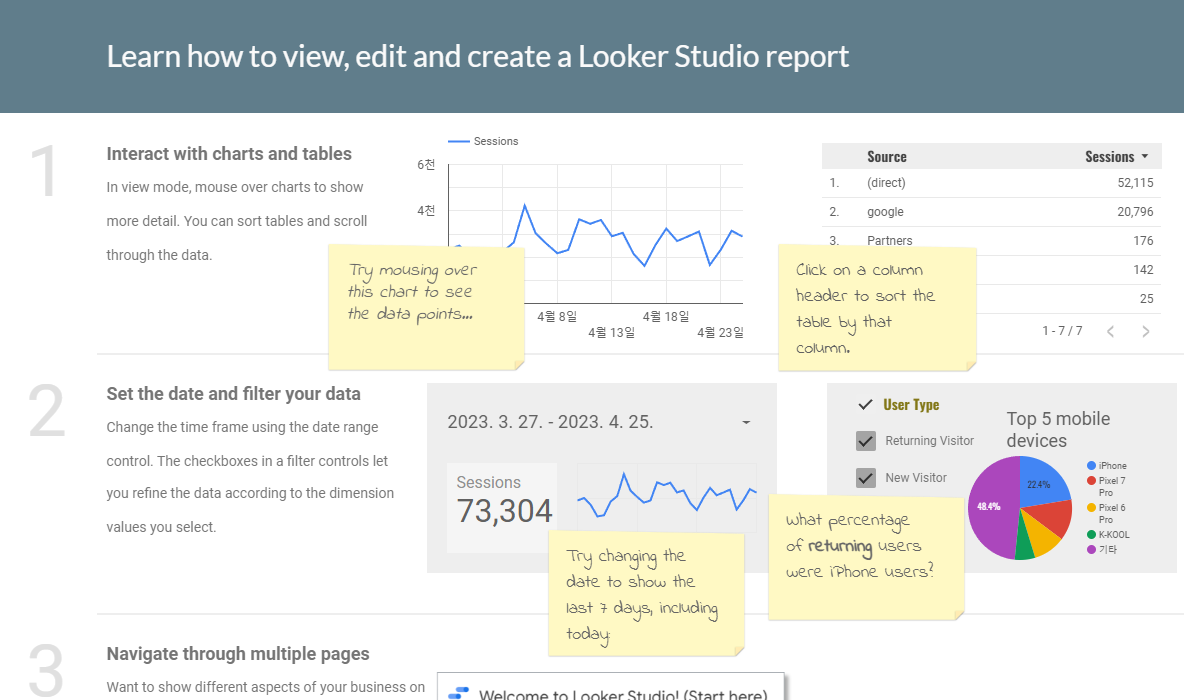Click the 25 sessions value
This screenshot has width=1184, height=700.
click(1146, 299)
